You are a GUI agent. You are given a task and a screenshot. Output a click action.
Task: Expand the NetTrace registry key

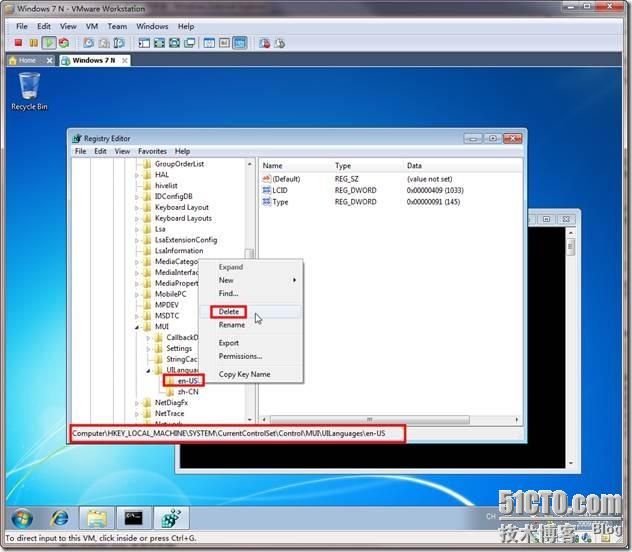pyautogui.click(x=137, y=414)
